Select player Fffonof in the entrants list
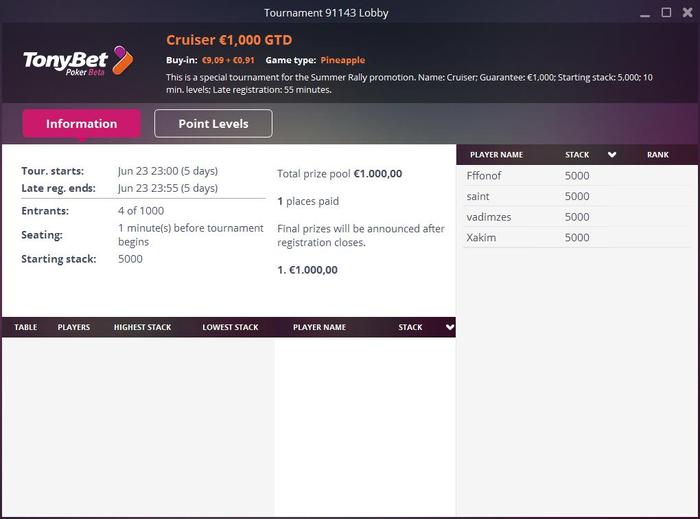 click(x=485, y=176)
